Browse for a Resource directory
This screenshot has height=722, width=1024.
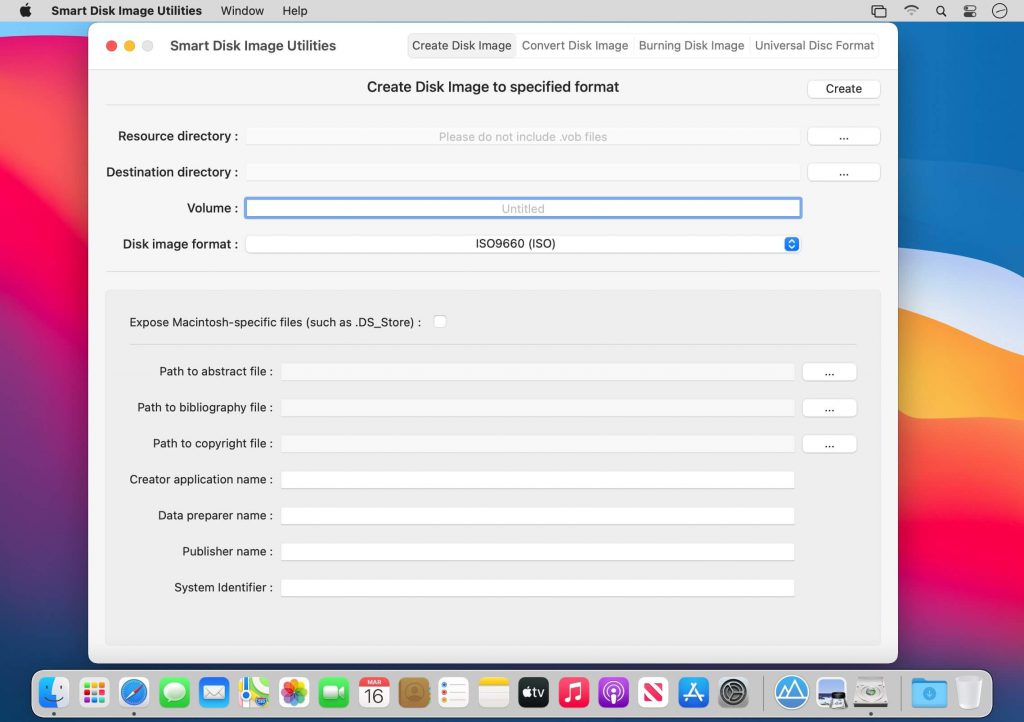coord(843,136)
